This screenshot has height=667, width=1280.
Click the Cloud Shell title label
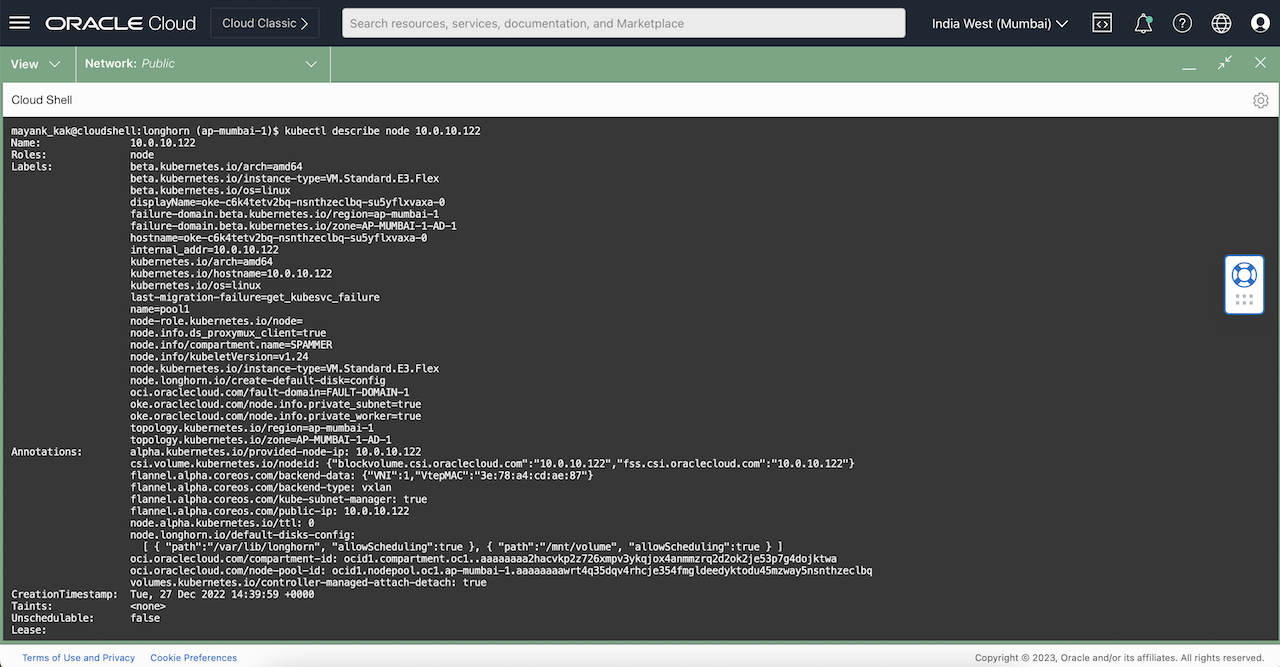pyautogui.click(x=42, y=100)
